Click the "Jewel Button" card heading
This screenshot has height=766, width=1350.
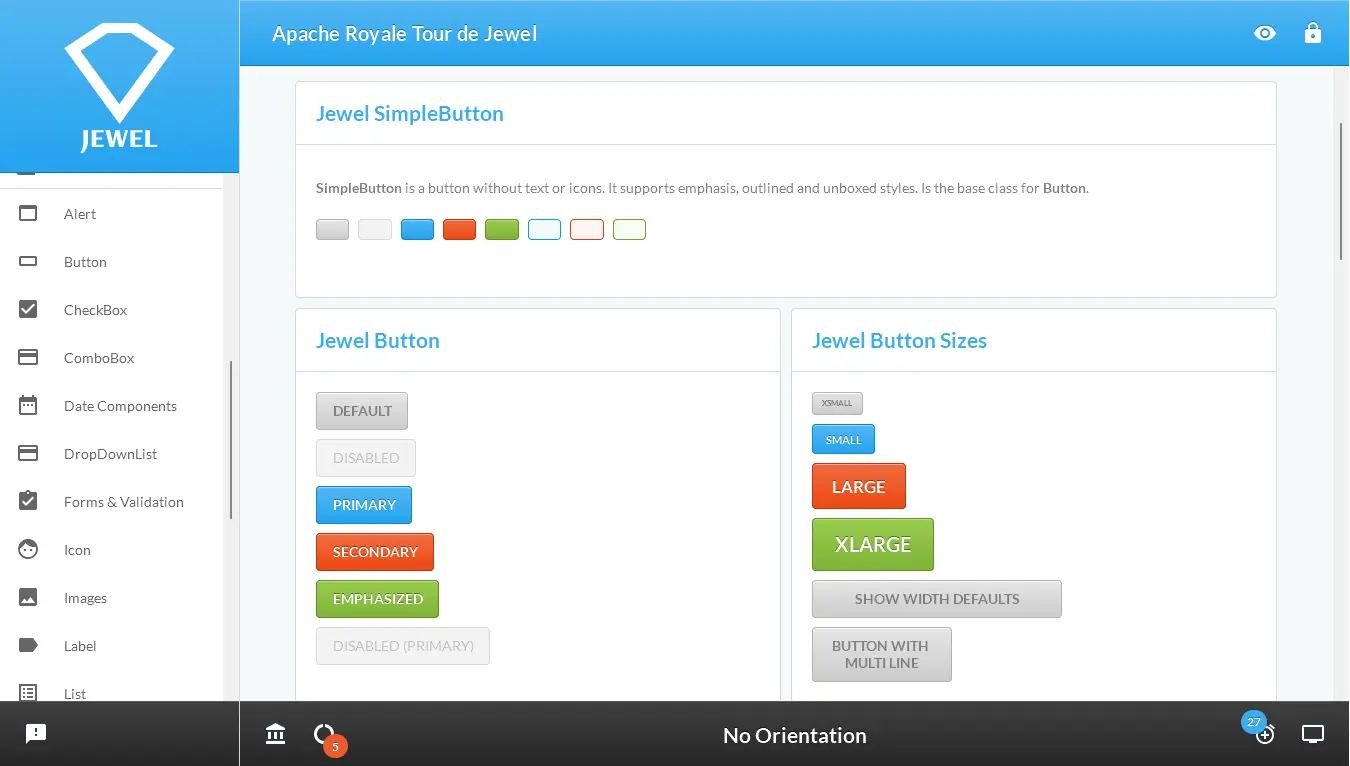pos(378,341)
